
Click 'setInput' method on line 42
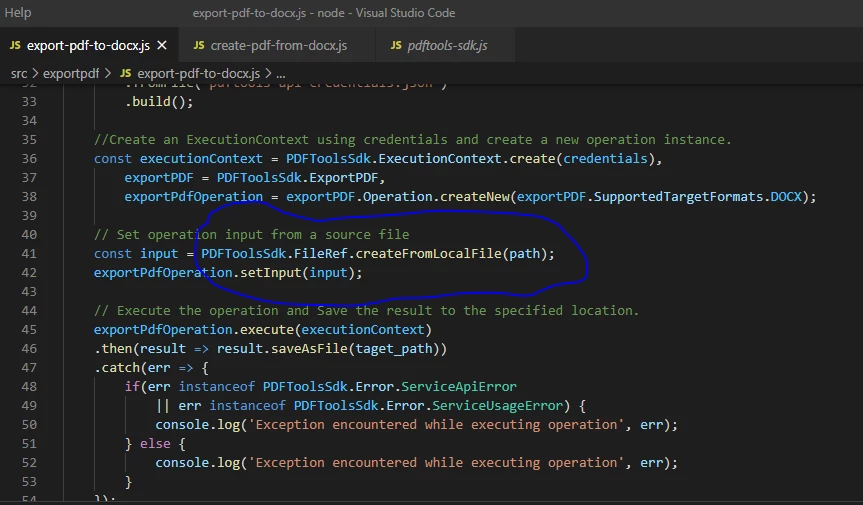pos(270,273)
